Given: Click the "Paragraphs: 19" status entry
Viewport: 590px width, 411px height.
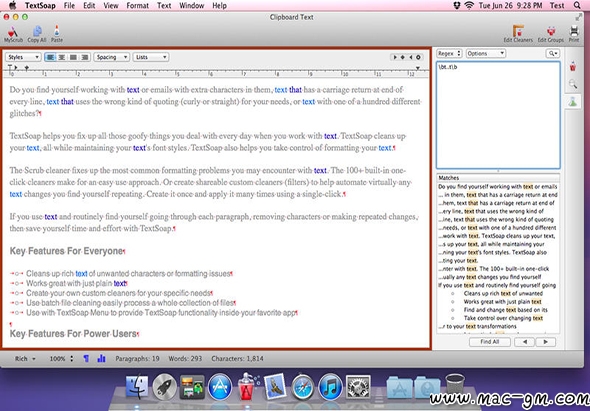Looking at the screenshot, I should coord(137,359).
